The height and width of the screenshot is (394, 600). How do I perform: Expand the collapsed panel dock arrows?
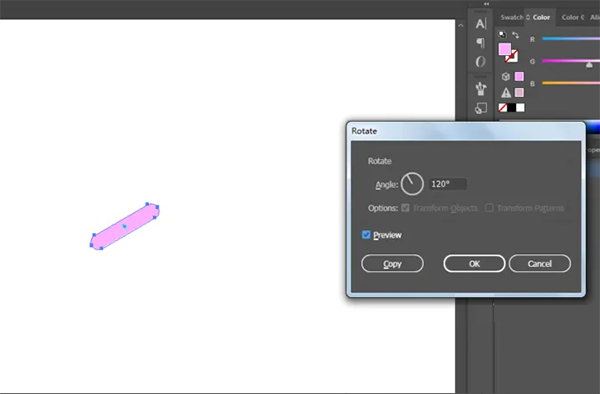pyautogui.click(x=486, y=4)
